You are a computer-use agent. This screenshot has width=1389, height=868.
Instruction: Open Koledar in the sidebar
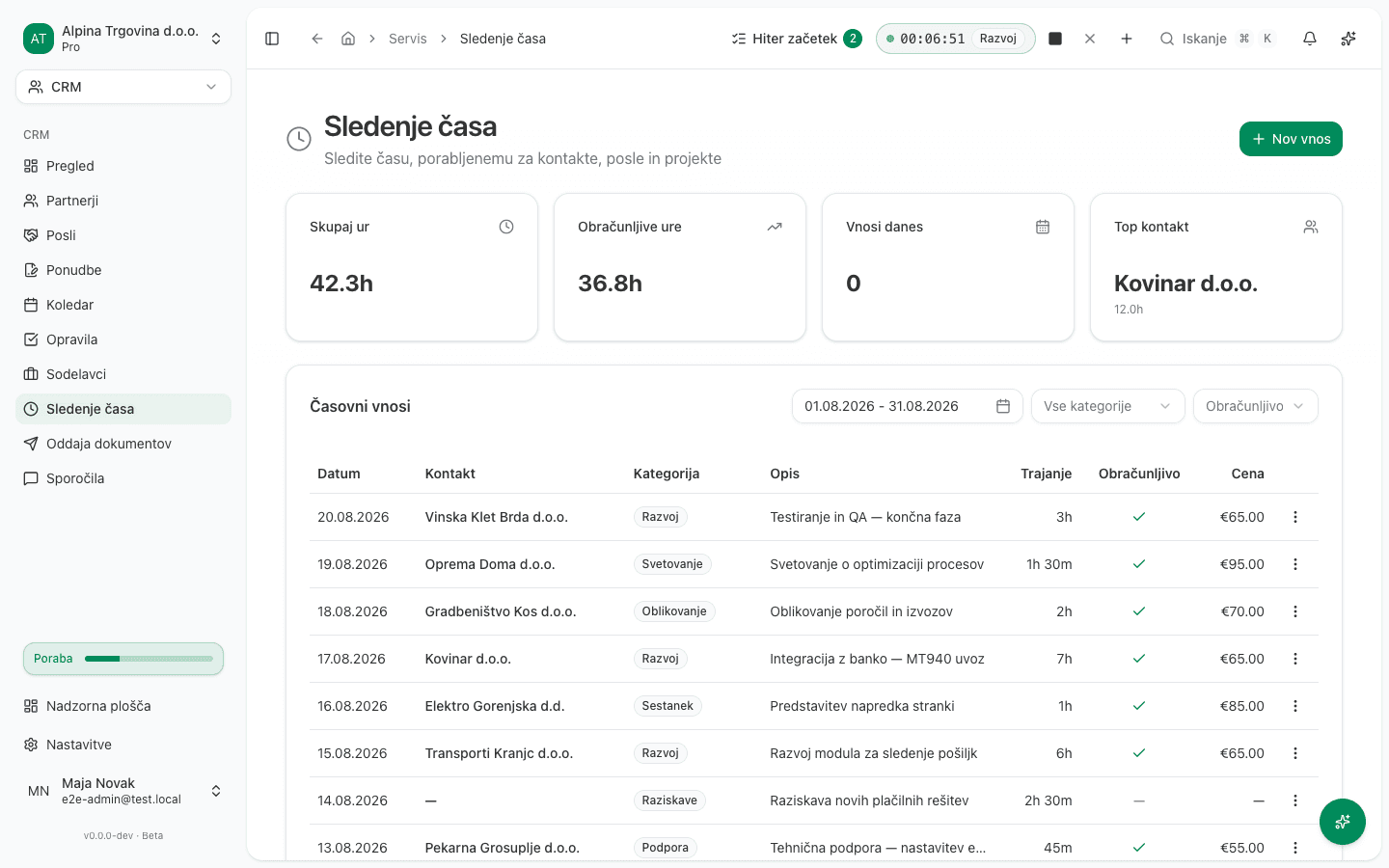click(x=123, y=305)
